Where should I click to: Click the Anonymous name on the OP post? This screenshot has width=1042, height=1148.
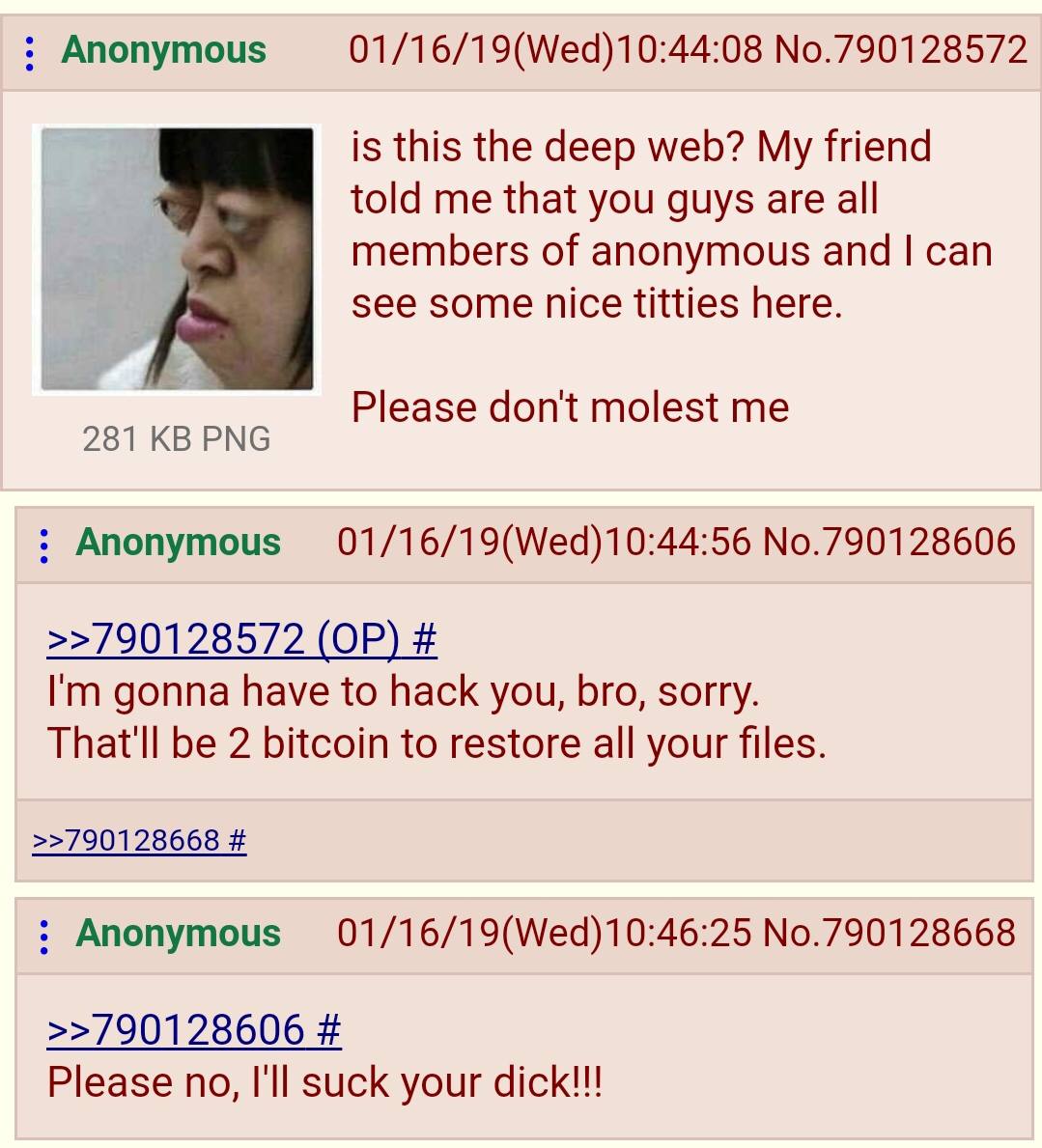click(163, 50)
